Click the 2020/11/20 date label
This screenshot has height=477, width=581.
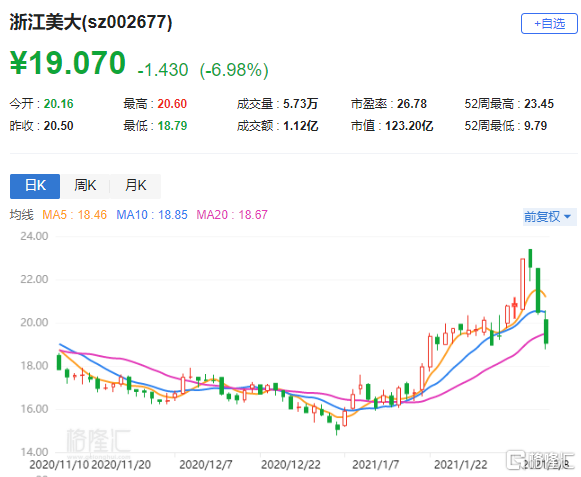coord(121,465)
